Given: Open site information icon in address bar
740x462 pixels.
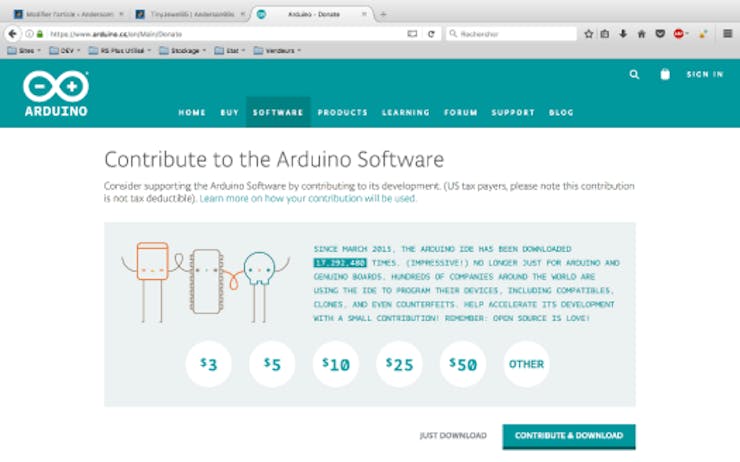Looking at the screenshot, I should (29, 34).
